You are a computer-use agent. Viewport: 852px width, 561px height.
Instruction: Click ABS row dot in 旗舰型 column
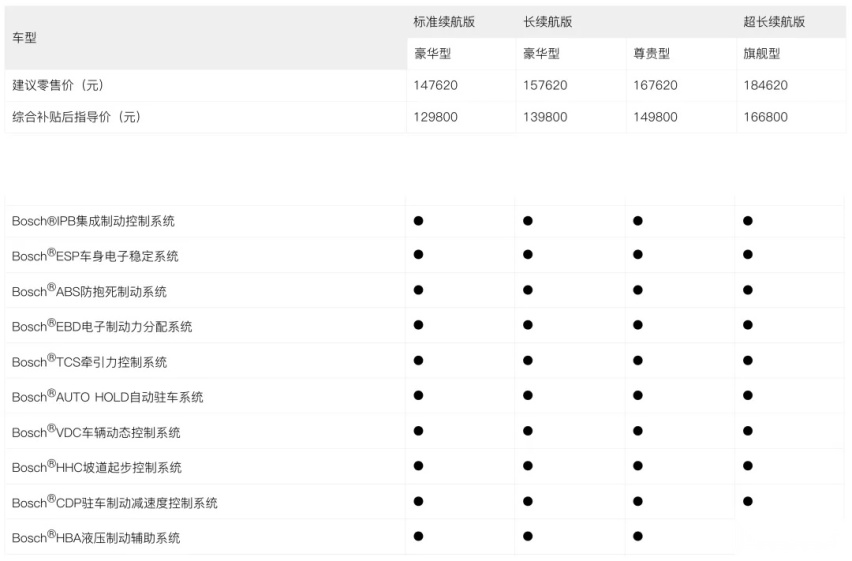[748, 290]
